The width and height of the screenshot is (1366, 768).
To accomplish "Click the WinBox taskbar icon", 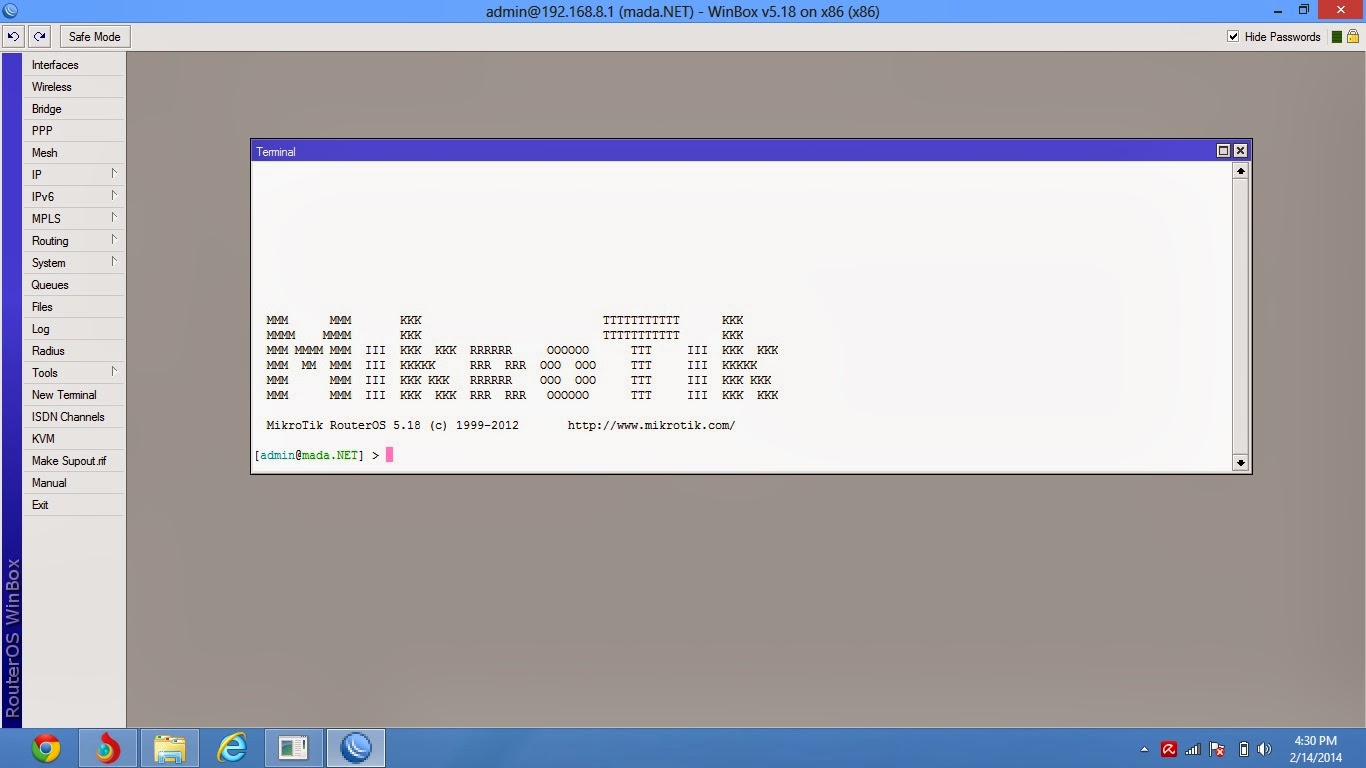I will click(356, 748).
